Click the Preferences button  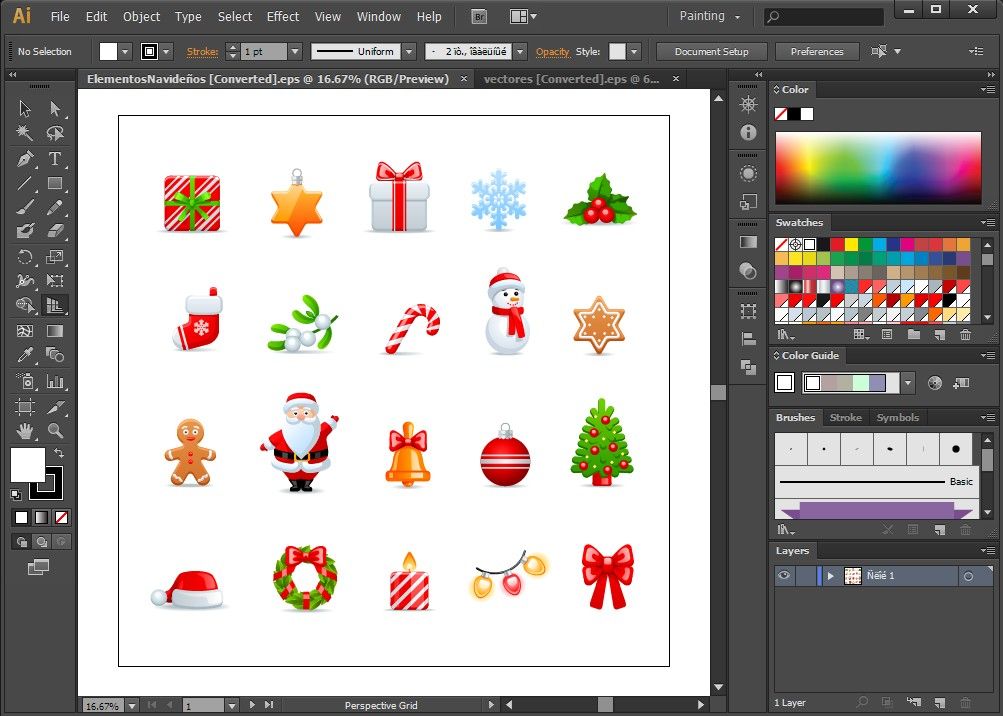coord(817,52)
